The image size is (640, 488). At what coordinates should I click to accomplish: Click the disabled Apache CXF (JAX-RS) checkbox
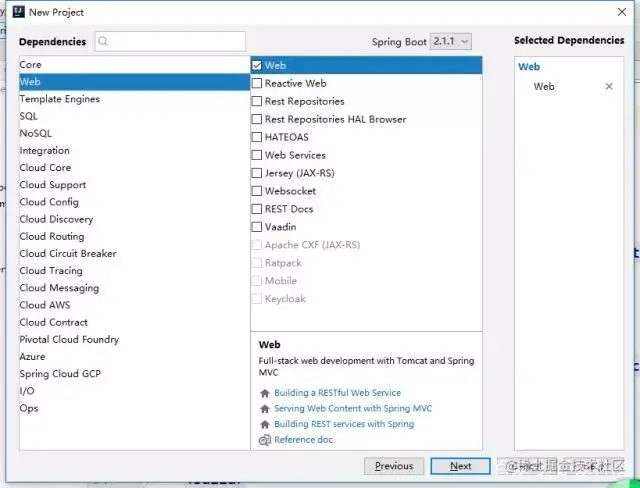point(257,245)
